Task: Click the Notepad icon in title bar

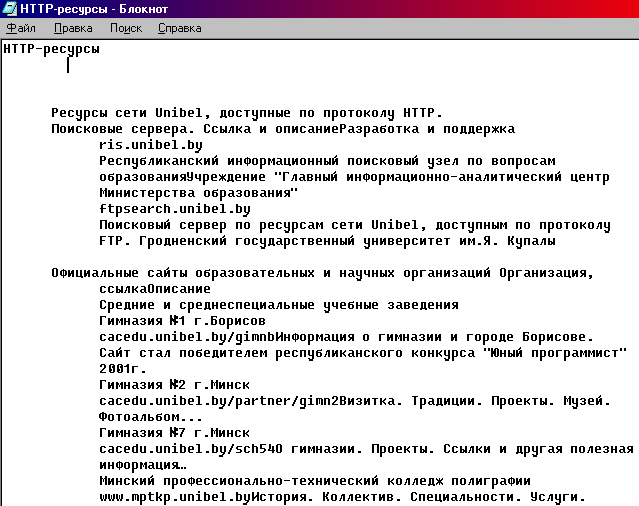Action: click(x=9, y=9)
